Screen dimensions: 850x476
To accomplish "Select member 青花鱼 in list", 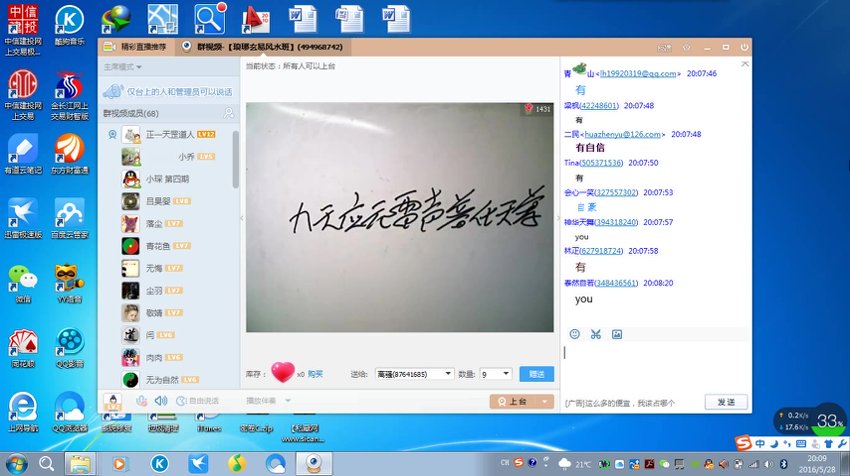I will tap(169, 246).
